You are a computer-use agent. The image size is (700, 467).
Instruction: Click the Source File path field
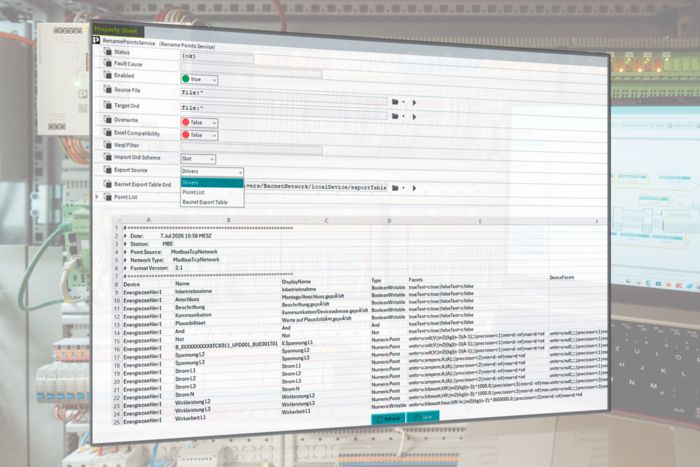[x=283, y=95]
